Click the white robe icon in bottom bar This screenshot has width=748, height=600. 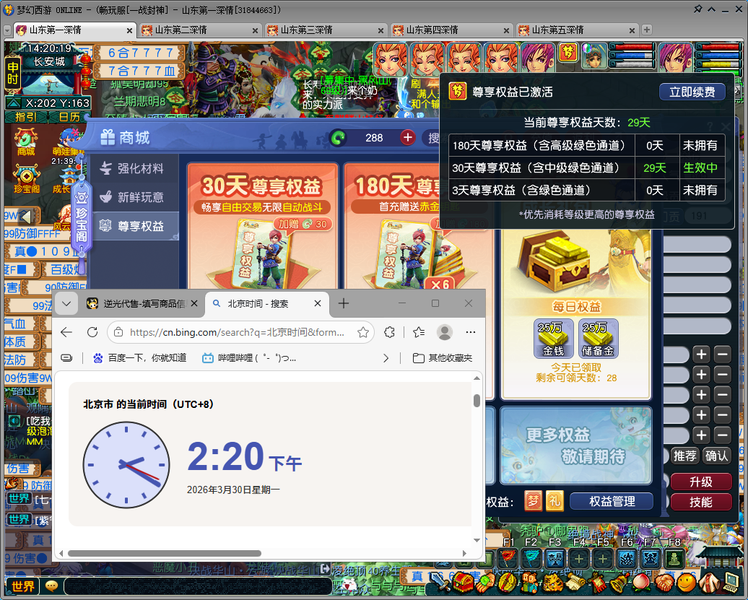[709, 581]
